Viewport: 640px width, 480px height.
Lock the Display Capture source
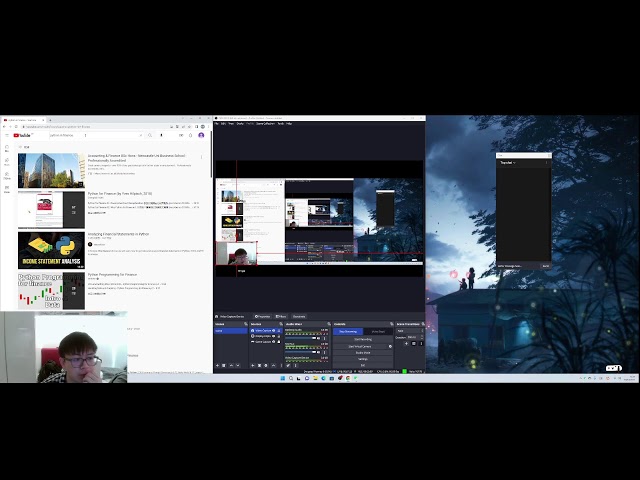(x=279, y=336)
